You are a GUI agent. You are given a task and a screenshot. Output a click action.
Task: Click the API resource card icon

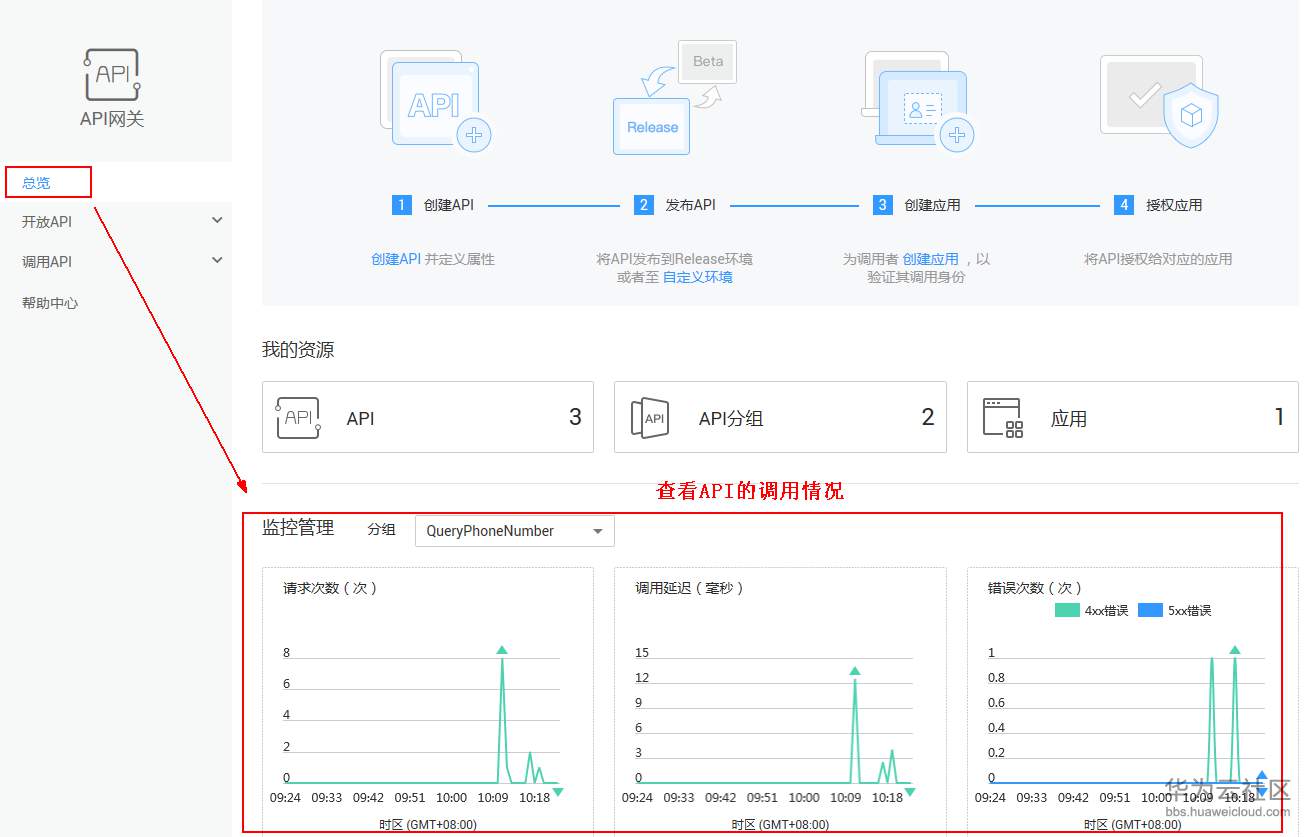298,417
